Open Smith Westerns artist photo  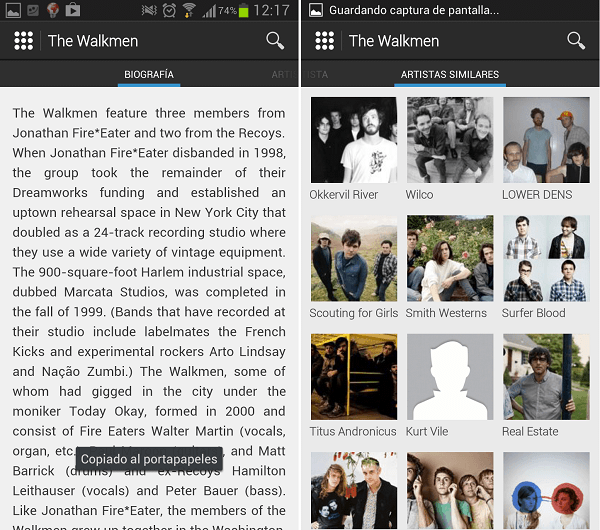pos(450,258)
